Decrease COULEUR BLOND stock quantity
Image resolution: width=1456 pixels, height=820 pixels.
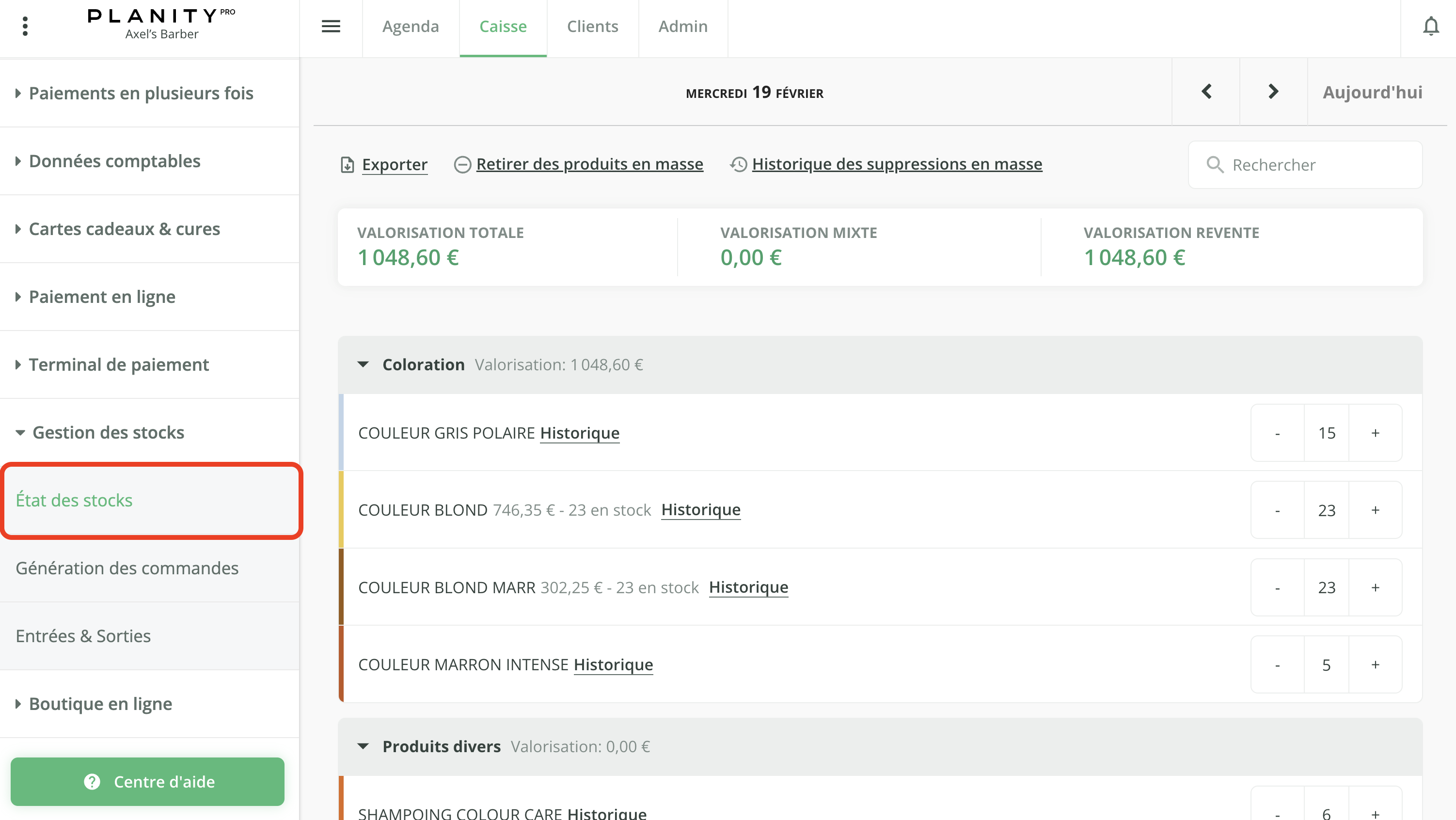[x=1277, y=510]
